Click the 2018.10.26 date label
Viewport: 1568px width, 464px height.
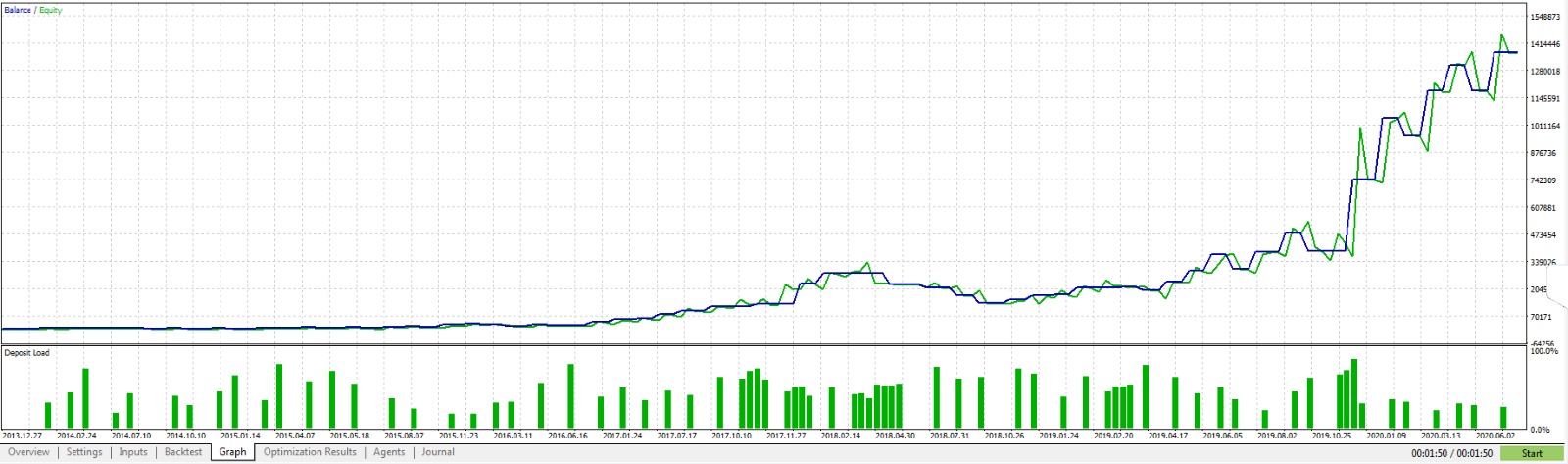1004,436
